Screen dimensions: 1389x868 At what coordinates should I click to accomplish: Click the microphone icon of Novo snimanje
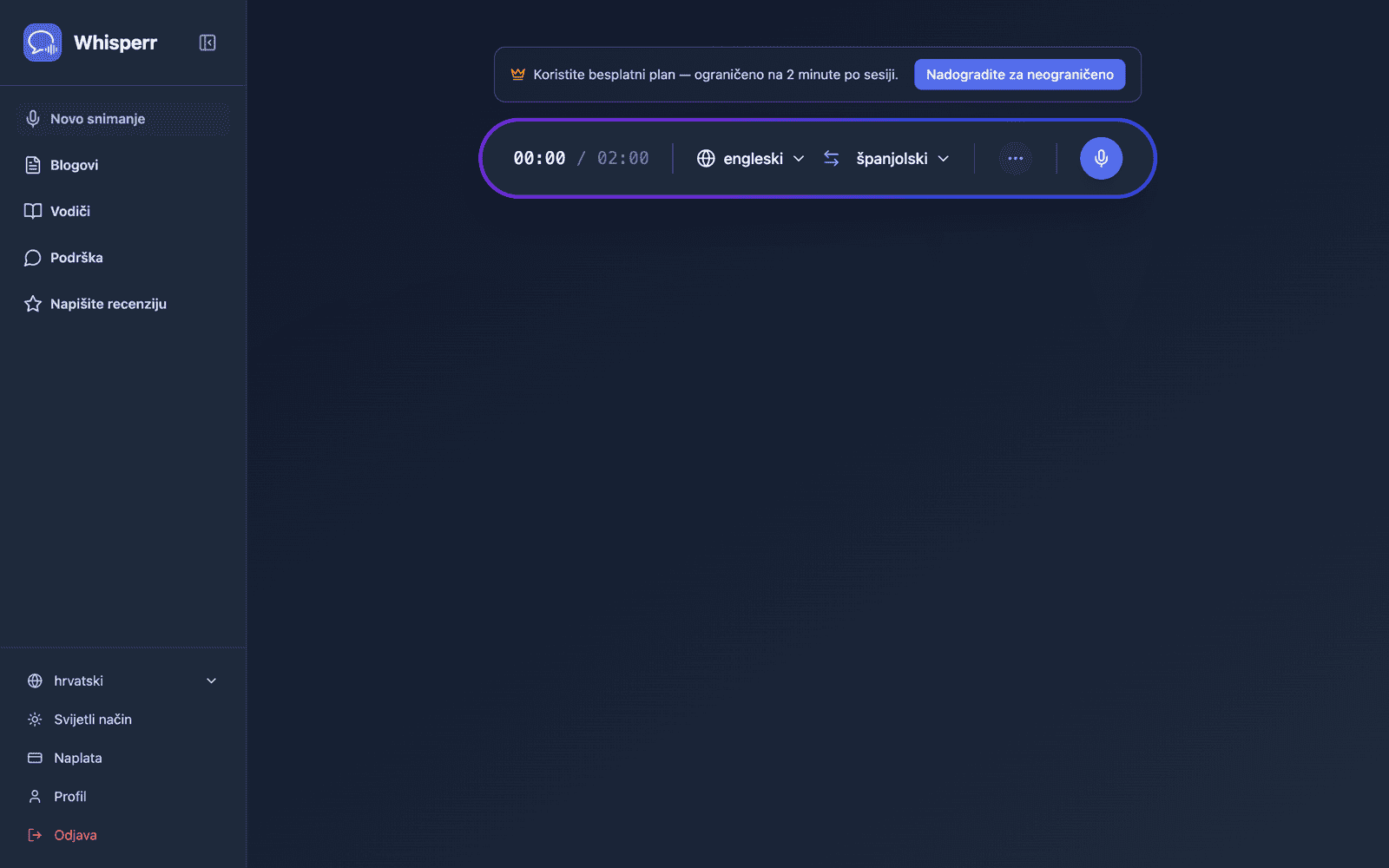click(33, 119)
